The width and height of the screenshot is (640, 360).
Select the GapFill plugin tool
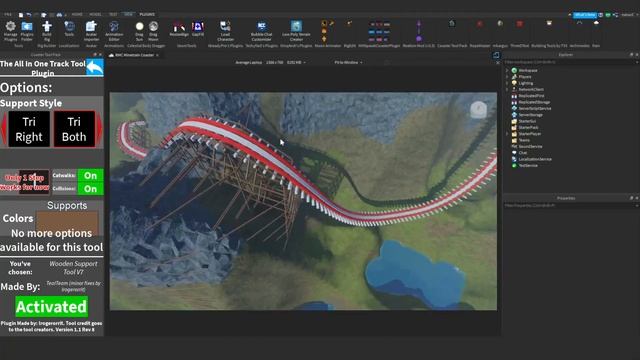tap(198, 29)
